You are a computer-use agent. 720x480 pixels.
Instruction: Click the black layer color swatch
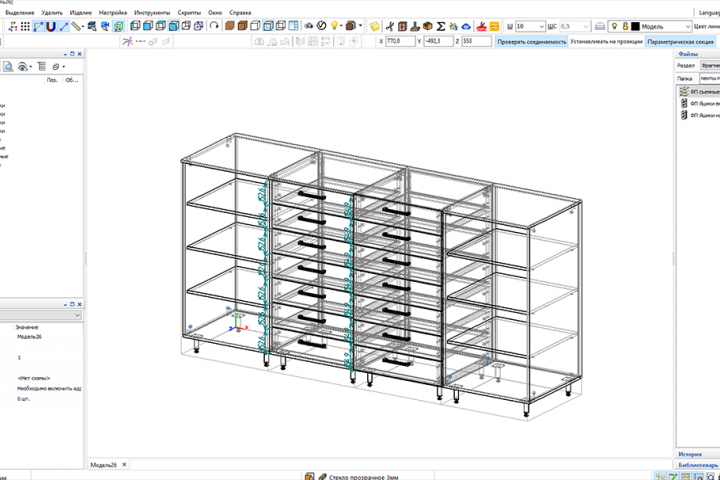coord(635,27)
